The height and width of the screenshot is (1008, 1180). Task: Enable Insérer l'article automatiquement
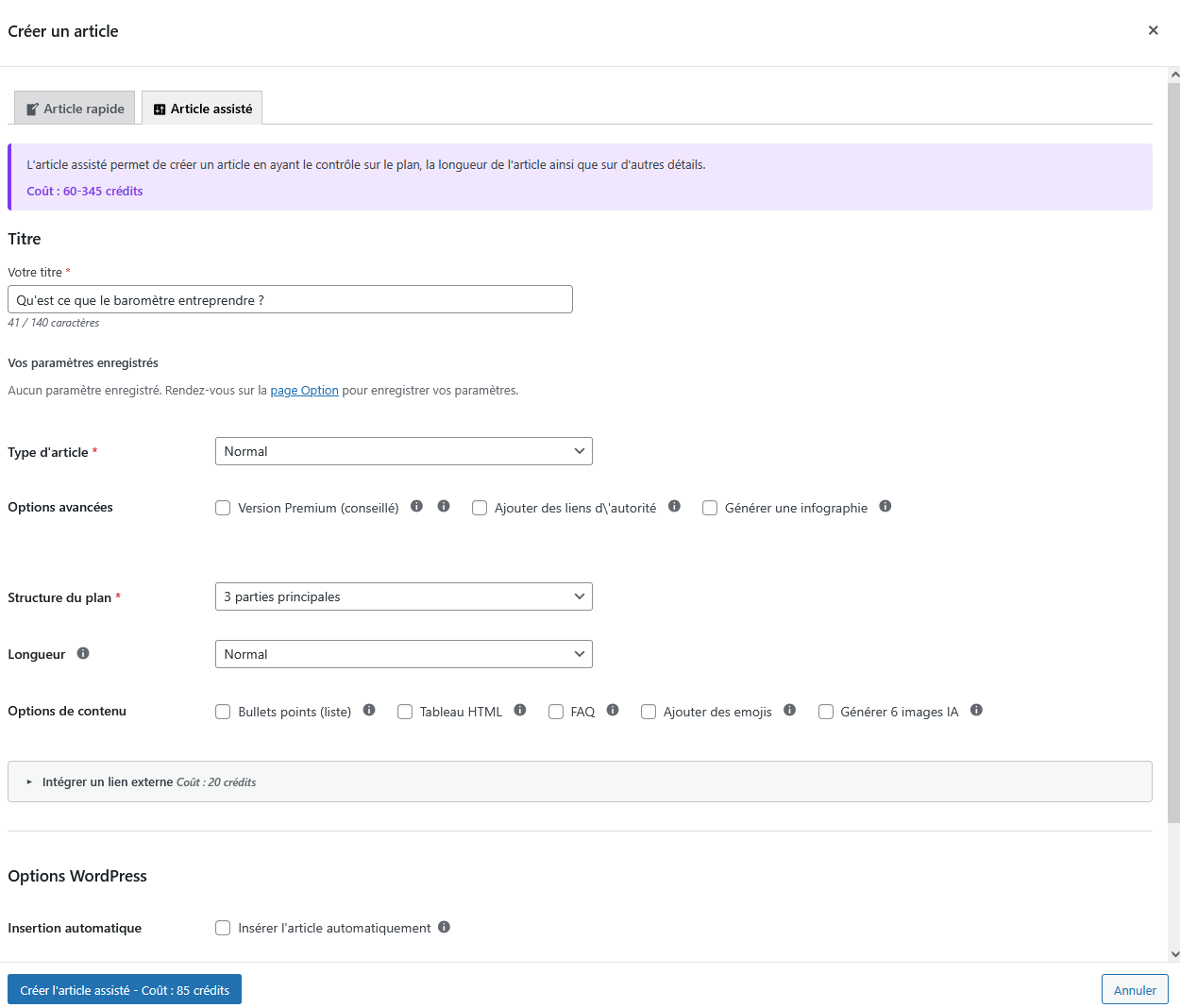coord(223,928)
